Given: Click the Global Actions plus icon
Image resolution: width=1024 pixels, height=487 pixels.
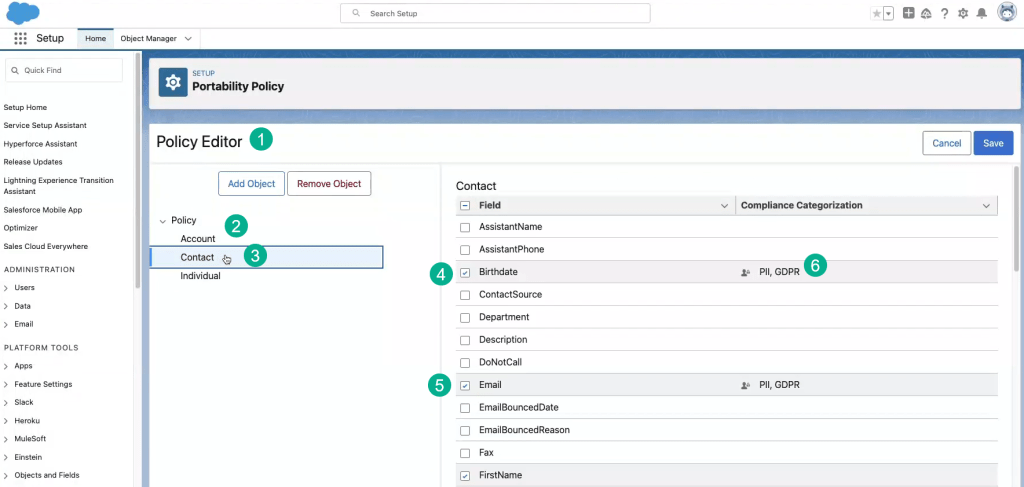Looking at the screenshot, I should tap(908, 13).
